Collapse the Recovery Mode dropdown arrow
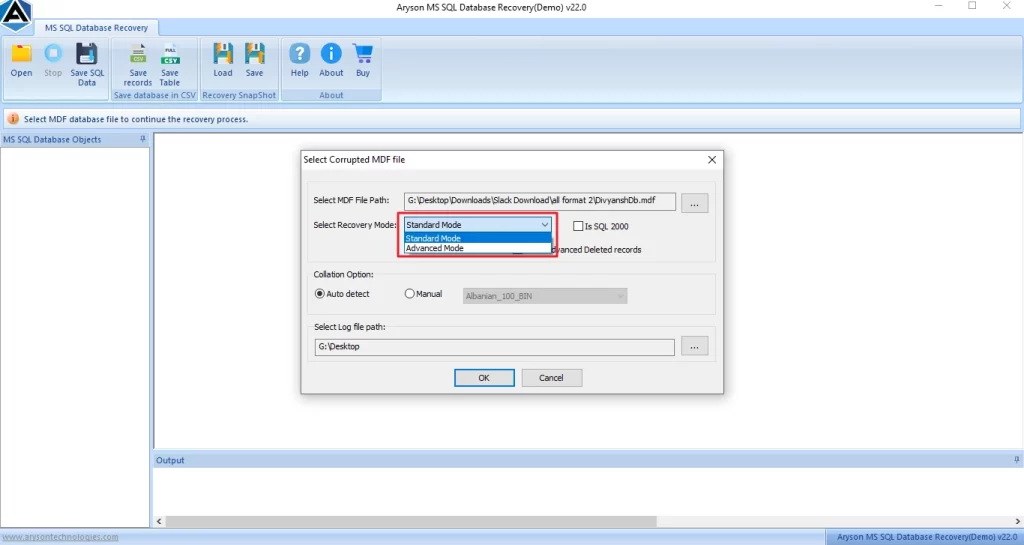 545,225
